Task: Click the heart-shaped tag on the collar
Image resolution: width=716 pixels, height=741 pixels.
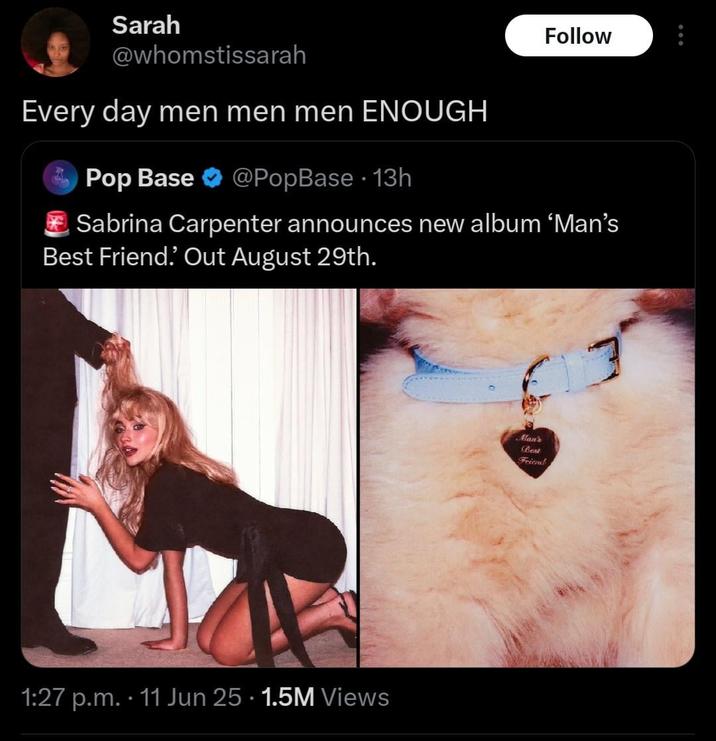Action: tap(530, 451)
